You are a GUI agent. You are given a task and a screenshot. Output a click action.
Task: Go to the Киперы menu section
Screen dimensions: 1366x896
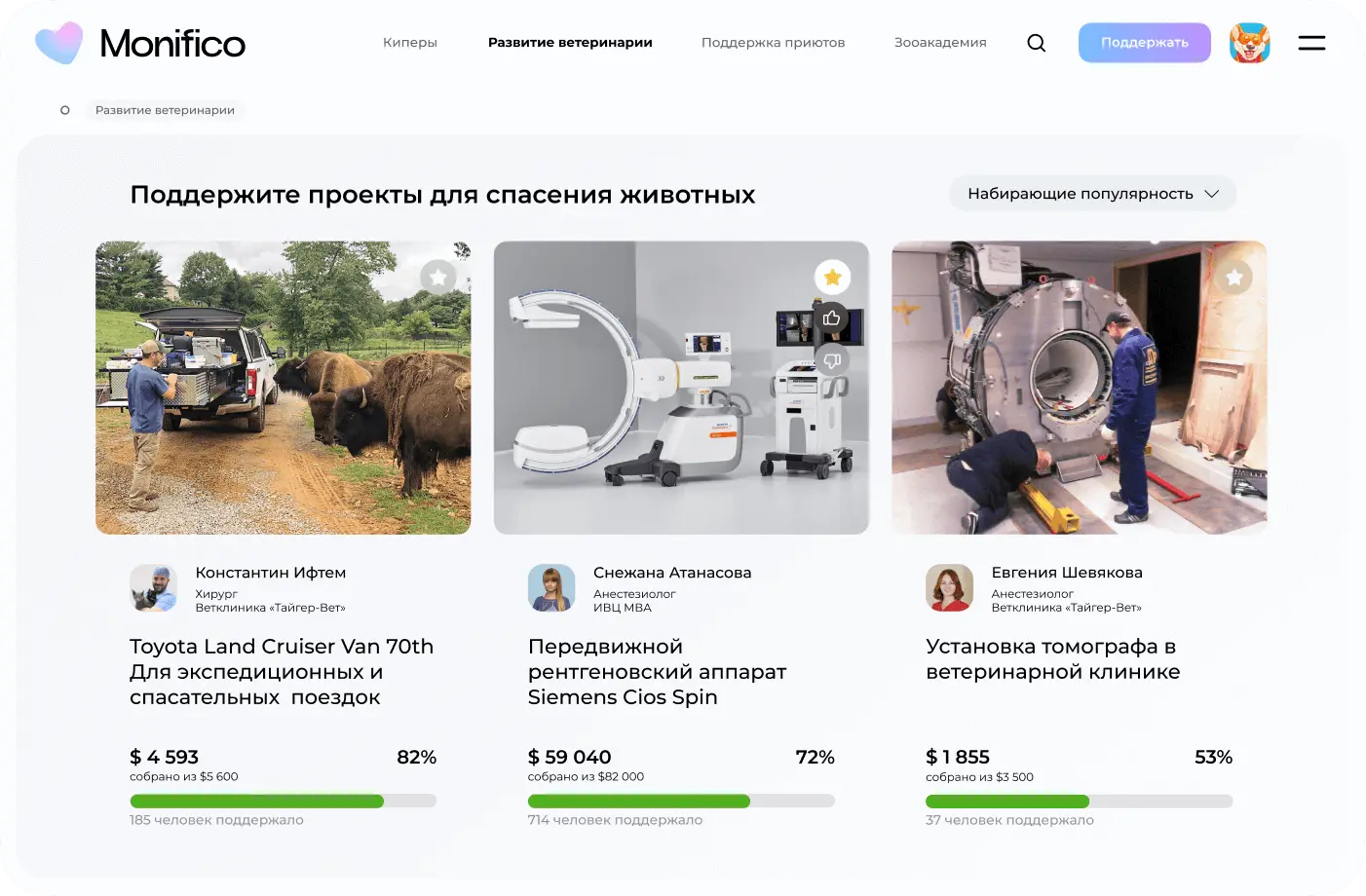point(410,43)
